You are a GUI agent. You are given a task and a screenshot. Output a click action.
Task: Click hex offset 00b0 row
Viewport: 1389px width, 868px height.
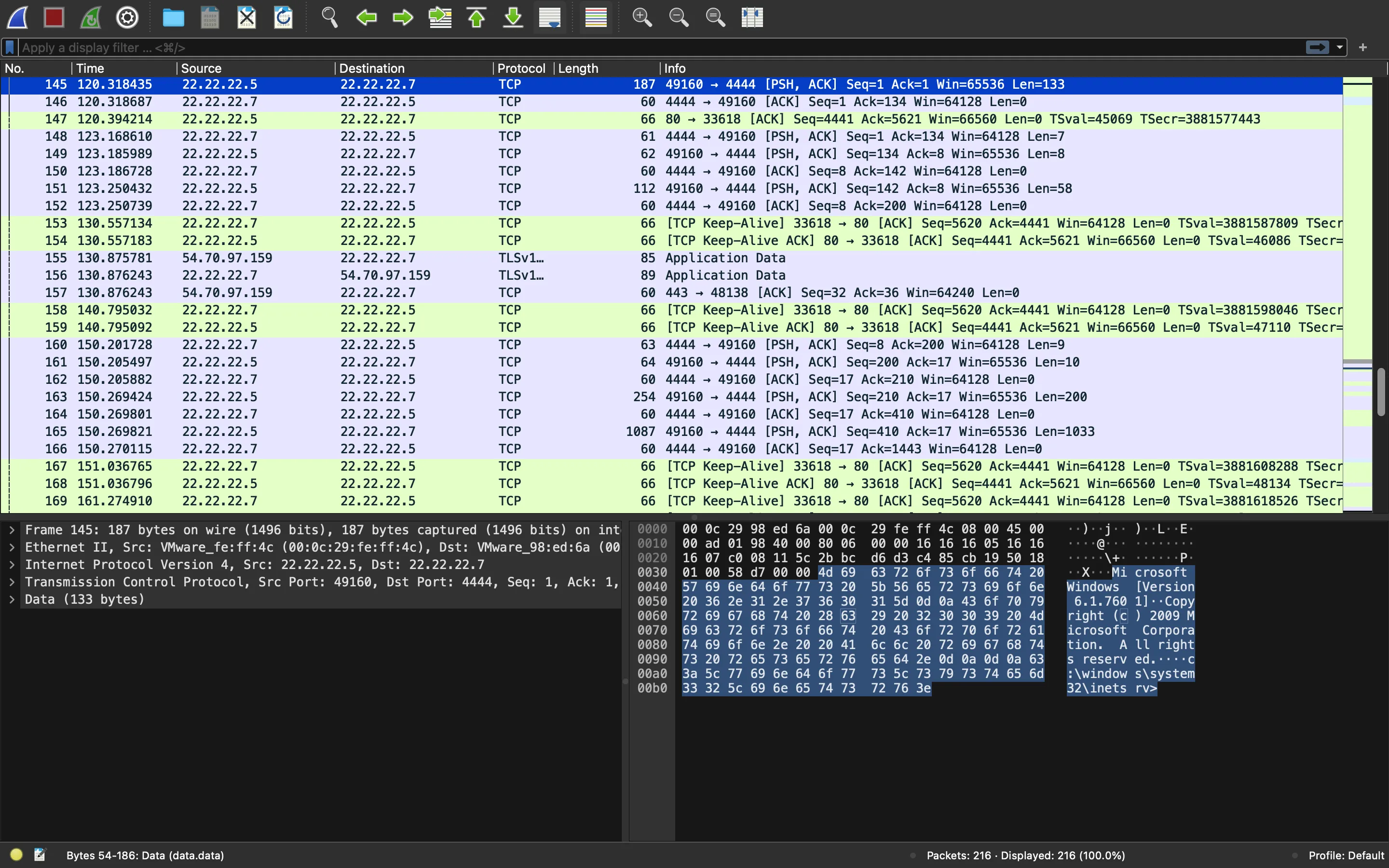(x=652, y=688)
